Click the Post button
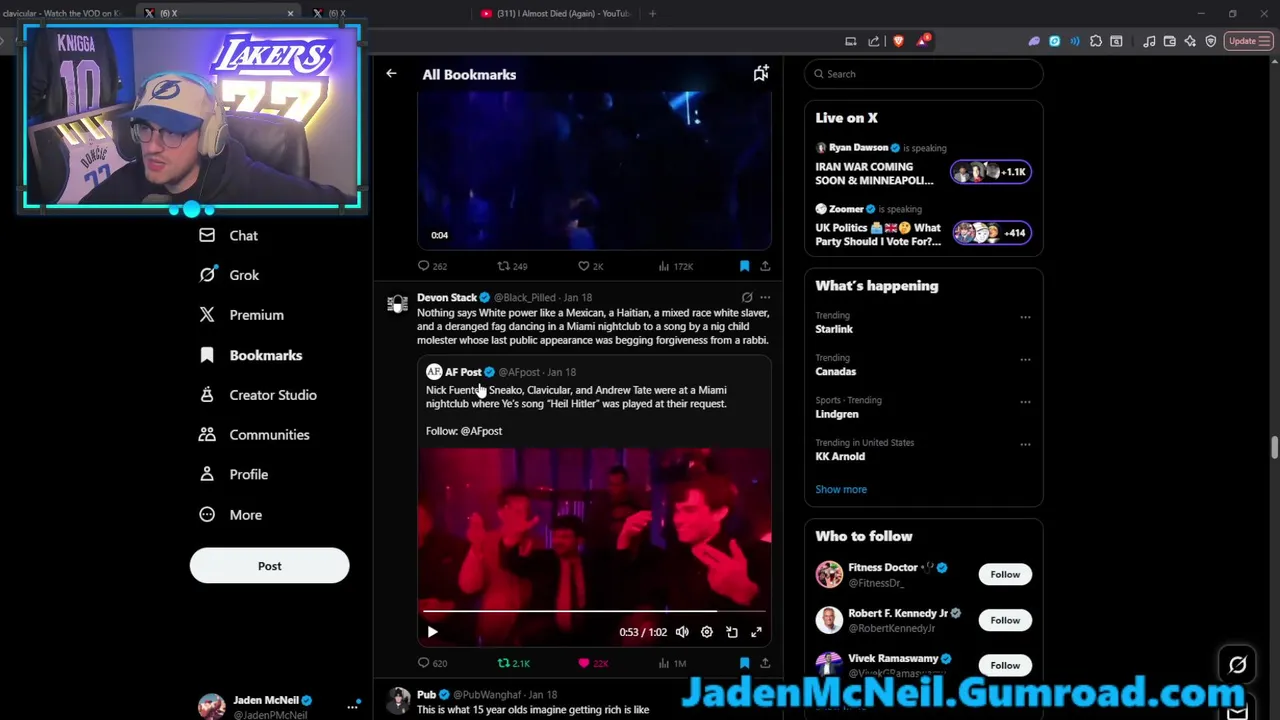The height and width of the screenshot is (720, 1280). point(269,566)
